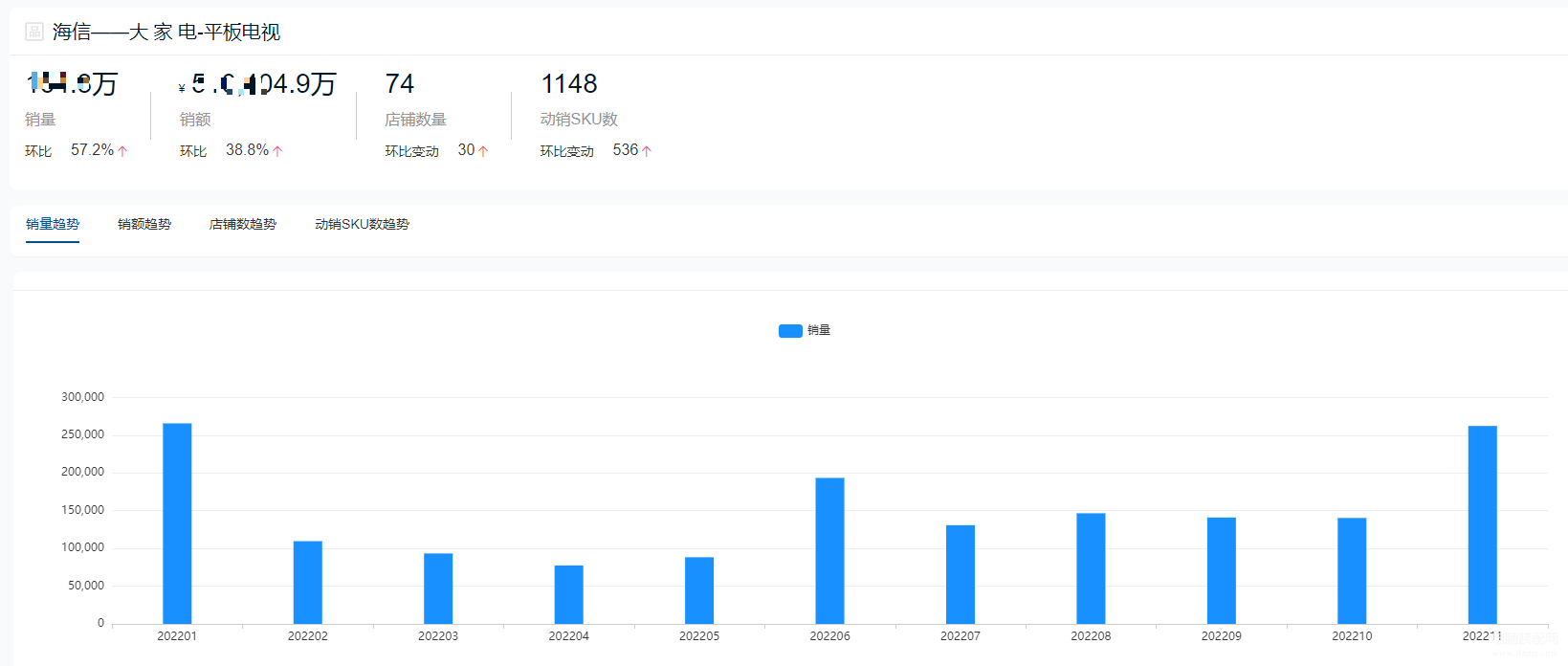
Task: Select the 店铺数趋势 tab
Action: [x=243, y=224]
